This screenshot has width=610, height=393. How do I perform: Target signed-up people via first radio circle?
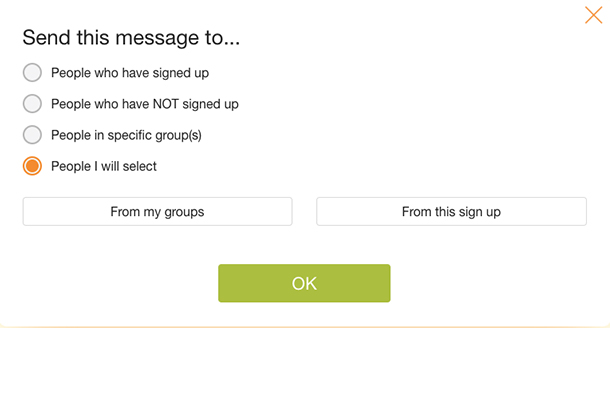[x=32, y=73]
